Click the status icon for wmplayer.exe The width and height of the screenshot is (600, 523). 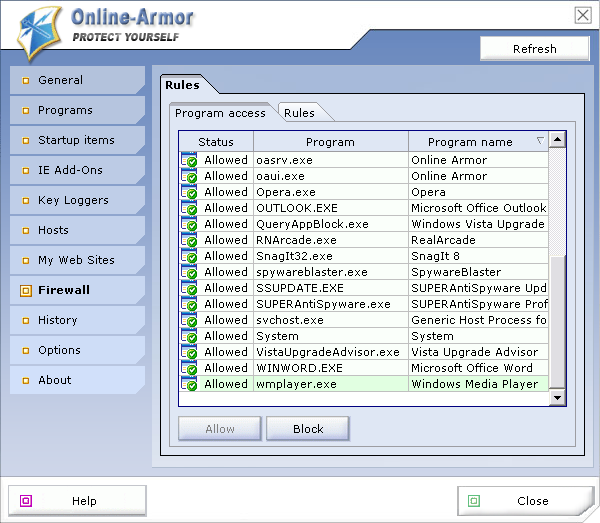click(189, 384)
